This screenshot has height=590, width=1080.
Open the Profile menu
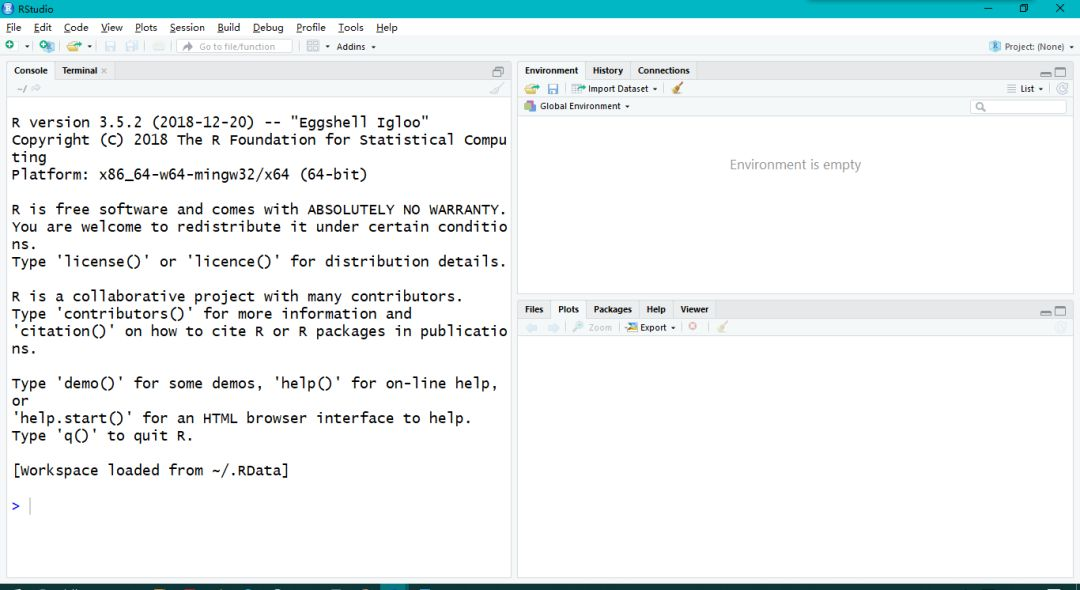tap(311, 28)
